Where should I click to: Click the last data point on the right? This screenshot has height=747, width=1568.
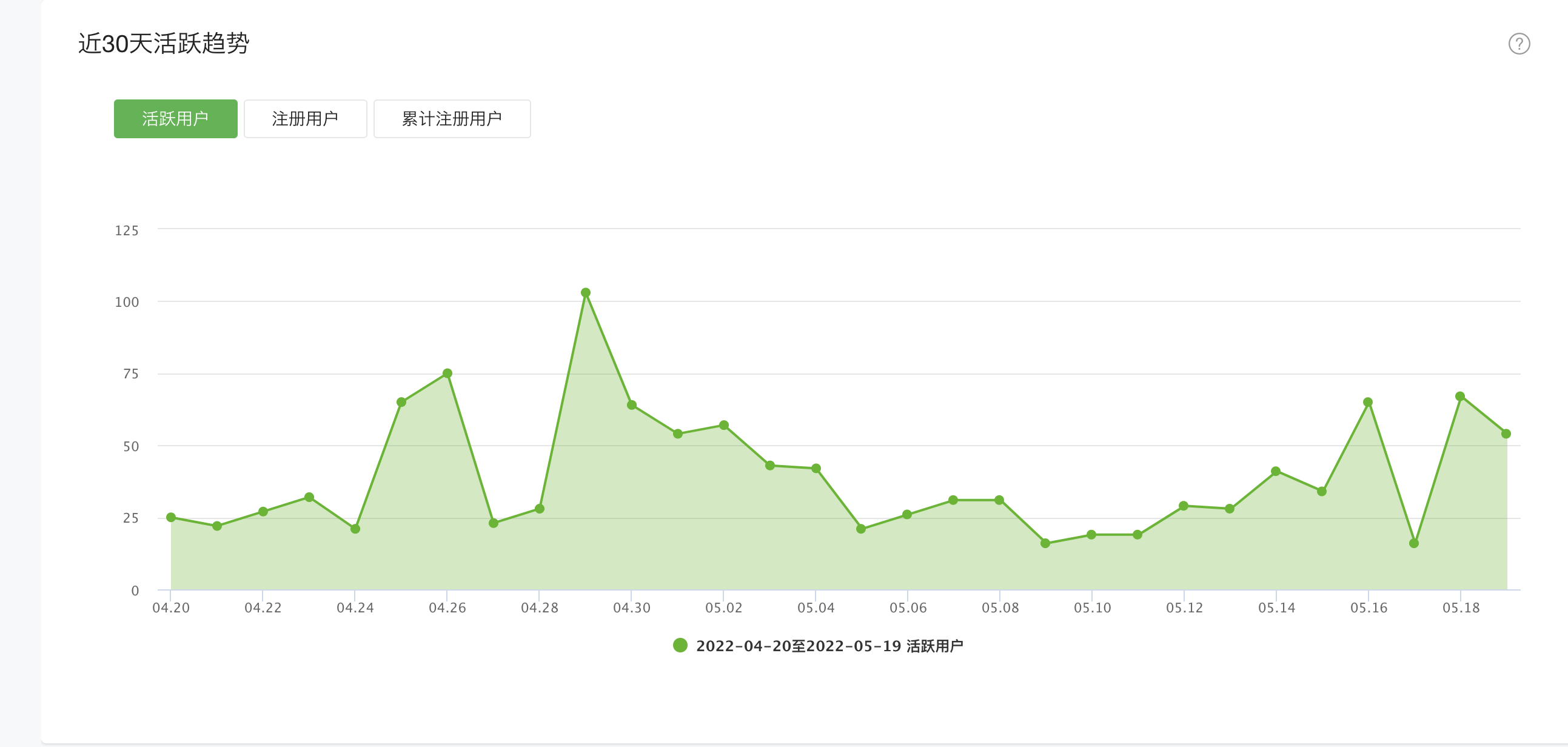pyautogui.click(x=1506, y=434)
